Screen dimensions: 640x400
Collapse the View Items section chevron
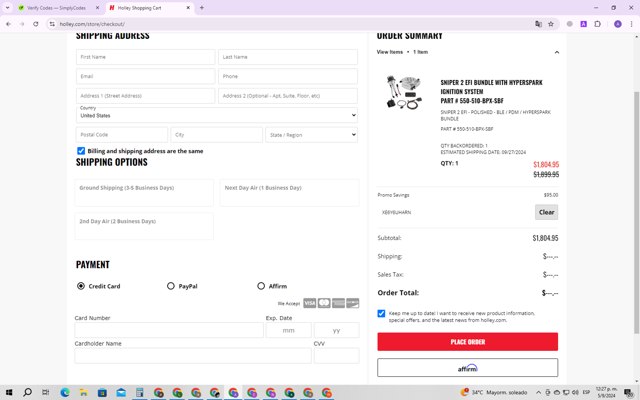(557, 52)
